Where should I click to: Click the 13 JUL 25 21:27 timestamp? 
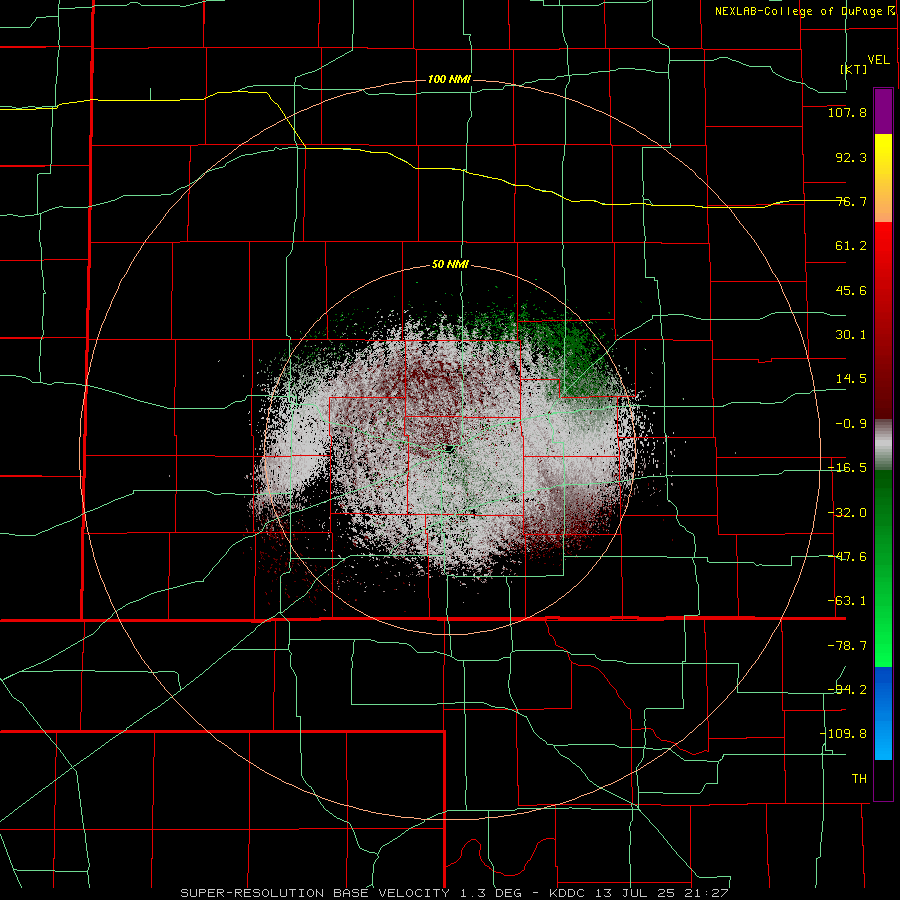pos(660,893)
